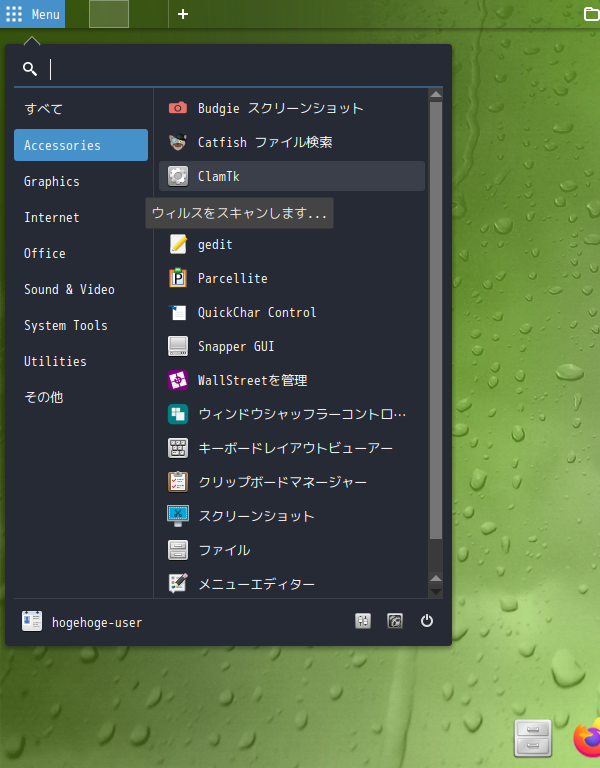Click the search magnifier icon

(30, 69)
